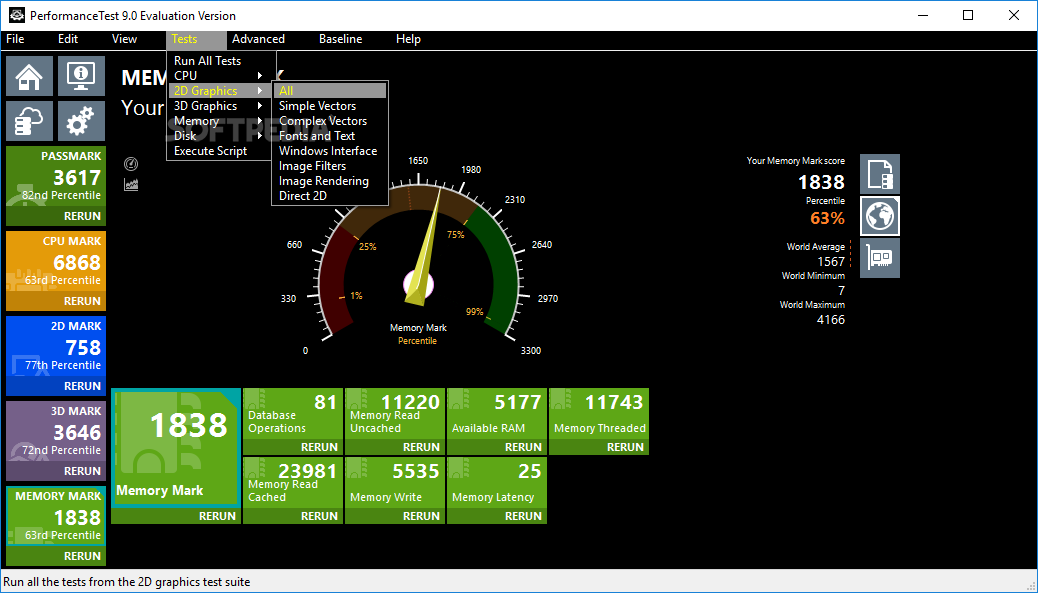Click the PerformanceTest app icon in title bar

16,15
